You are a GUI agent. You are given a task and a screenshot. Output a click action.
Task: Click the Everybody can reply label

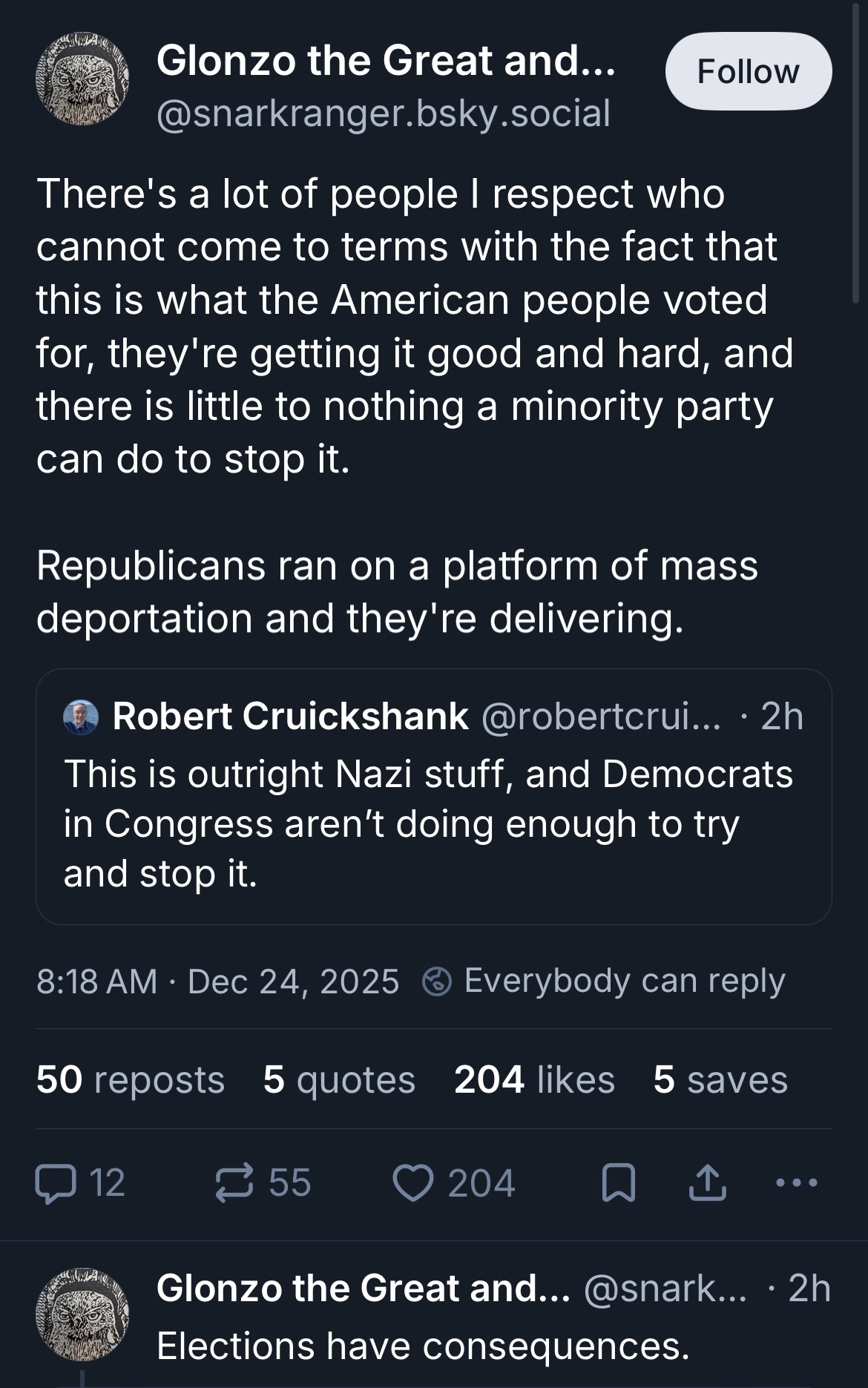pyautogui.click(x=624, y=981)
